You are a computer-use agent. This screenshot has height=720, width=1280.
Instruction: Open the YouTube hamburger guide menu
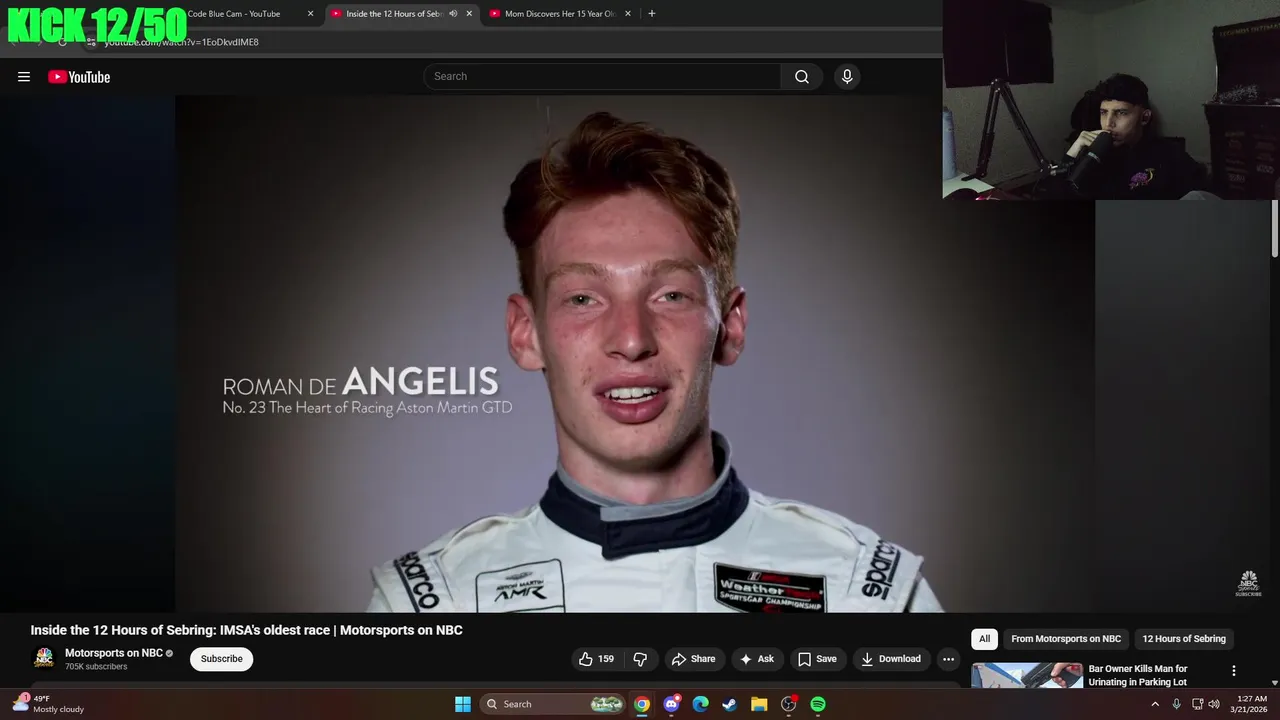click(24, 77)
